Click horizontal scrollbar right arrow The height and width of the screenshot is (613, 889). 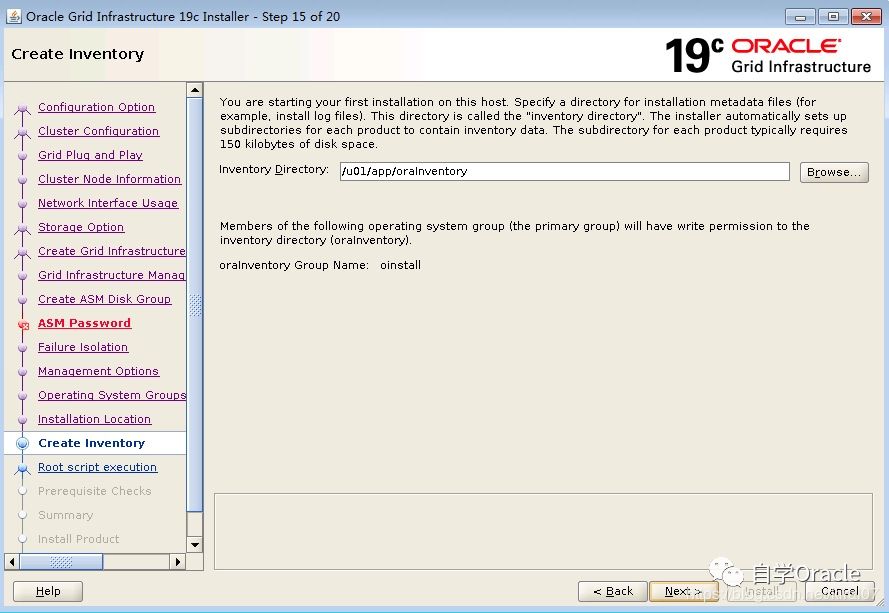(178, 562)
